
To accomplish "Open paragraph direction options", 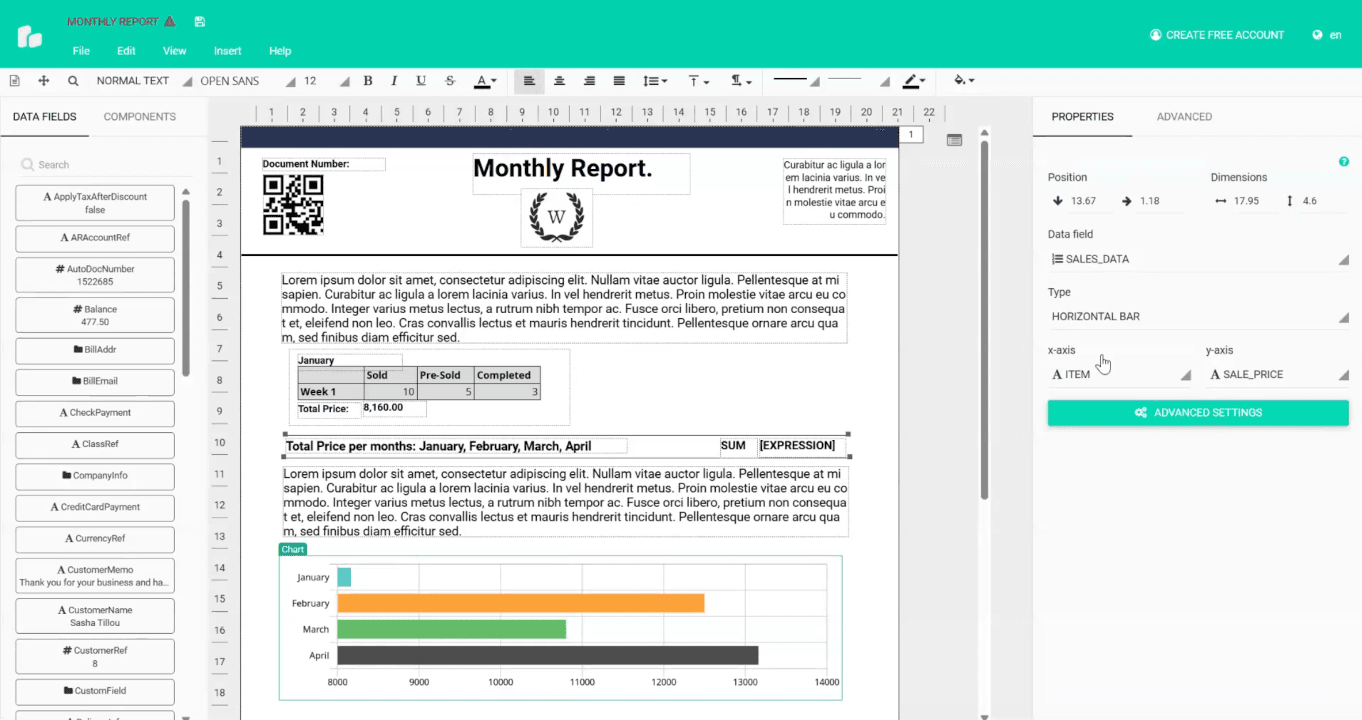I will click(741, 81).
